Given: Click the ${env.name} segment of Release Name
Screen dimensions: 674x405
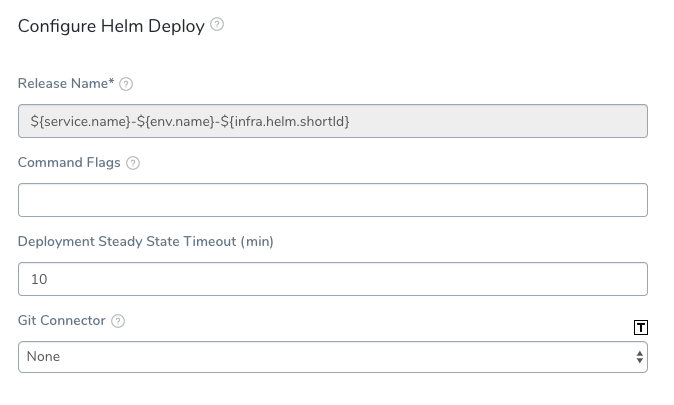Looking at the screenshot, I should [175, 122].
